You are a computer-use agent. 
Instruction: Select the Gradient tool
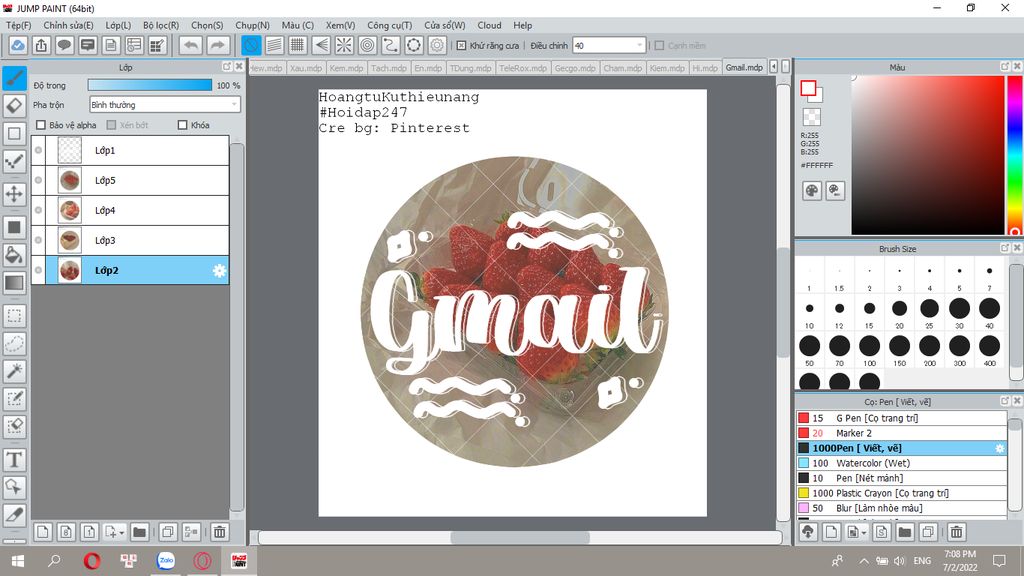14,283
